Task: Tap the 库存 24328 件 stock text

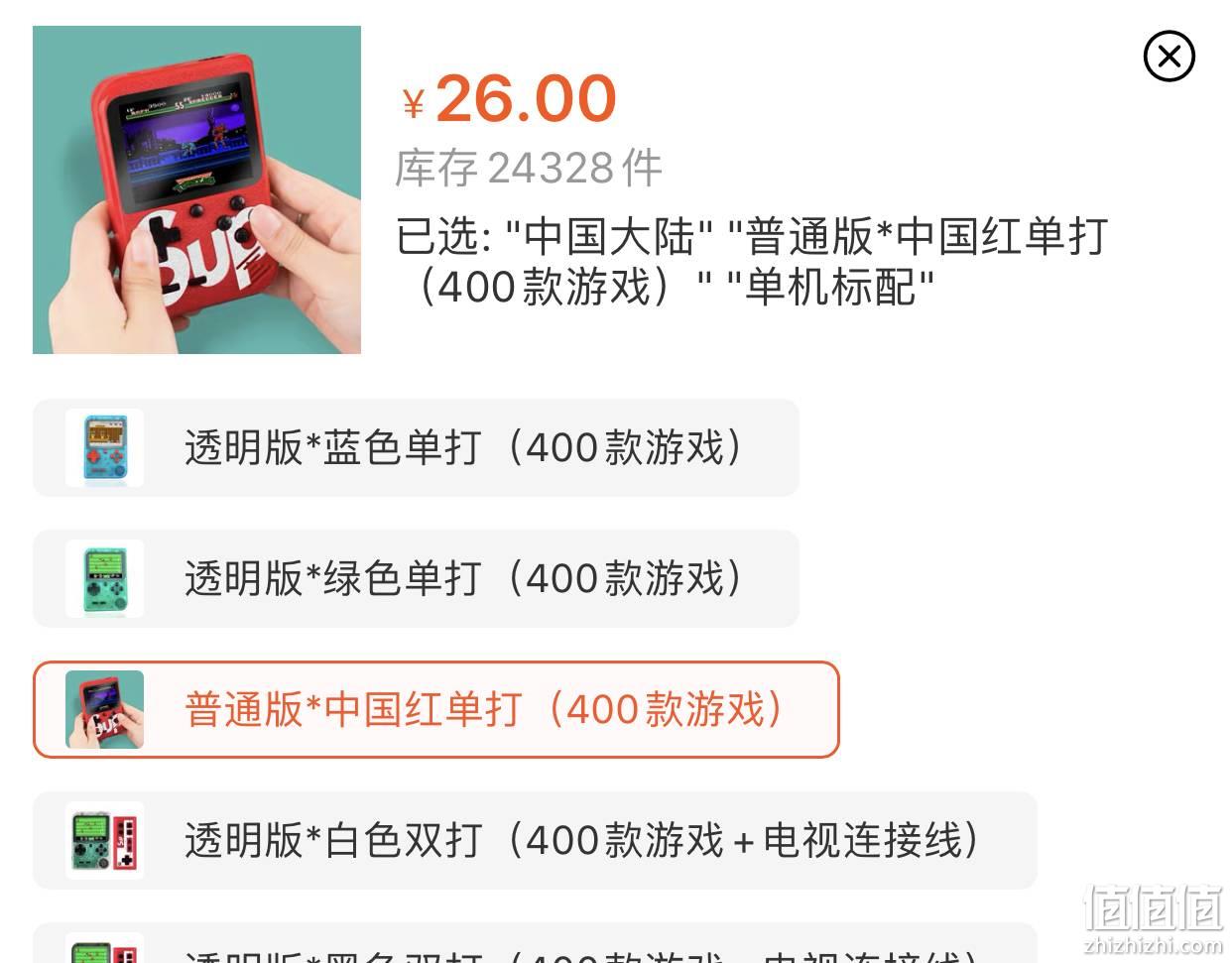Action: tap(528, 168)
